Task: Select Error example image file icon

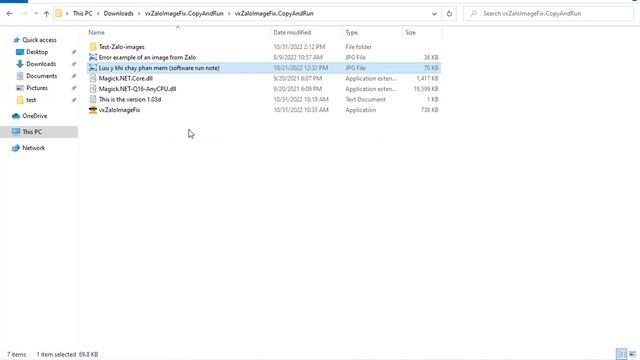Action: pos(93,57)
